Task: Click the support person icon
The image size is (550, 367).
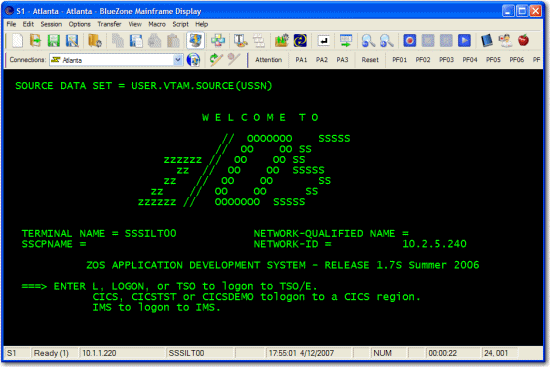Action: pos(505,41)
